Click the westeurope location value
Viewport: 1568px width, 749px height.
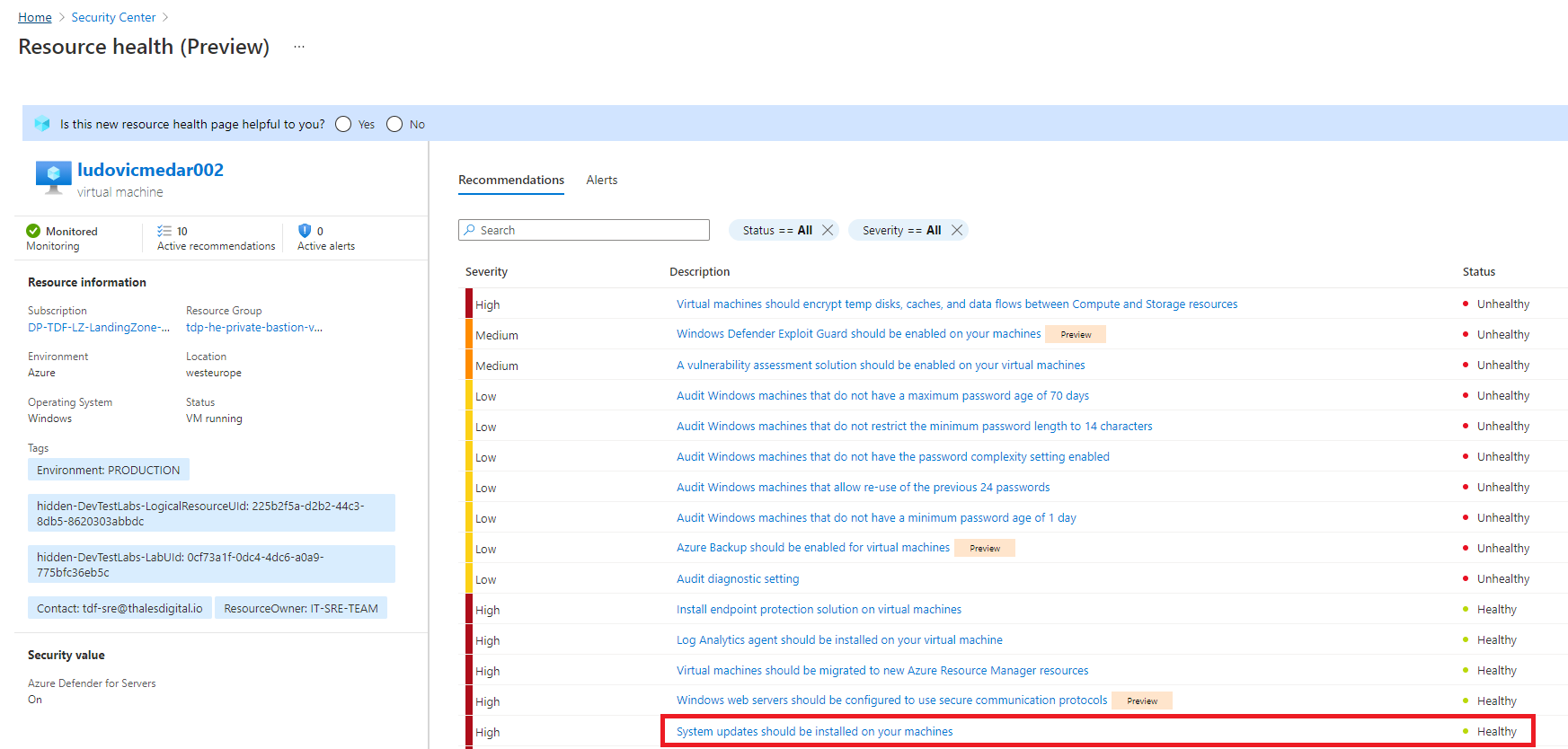[214, 373]
